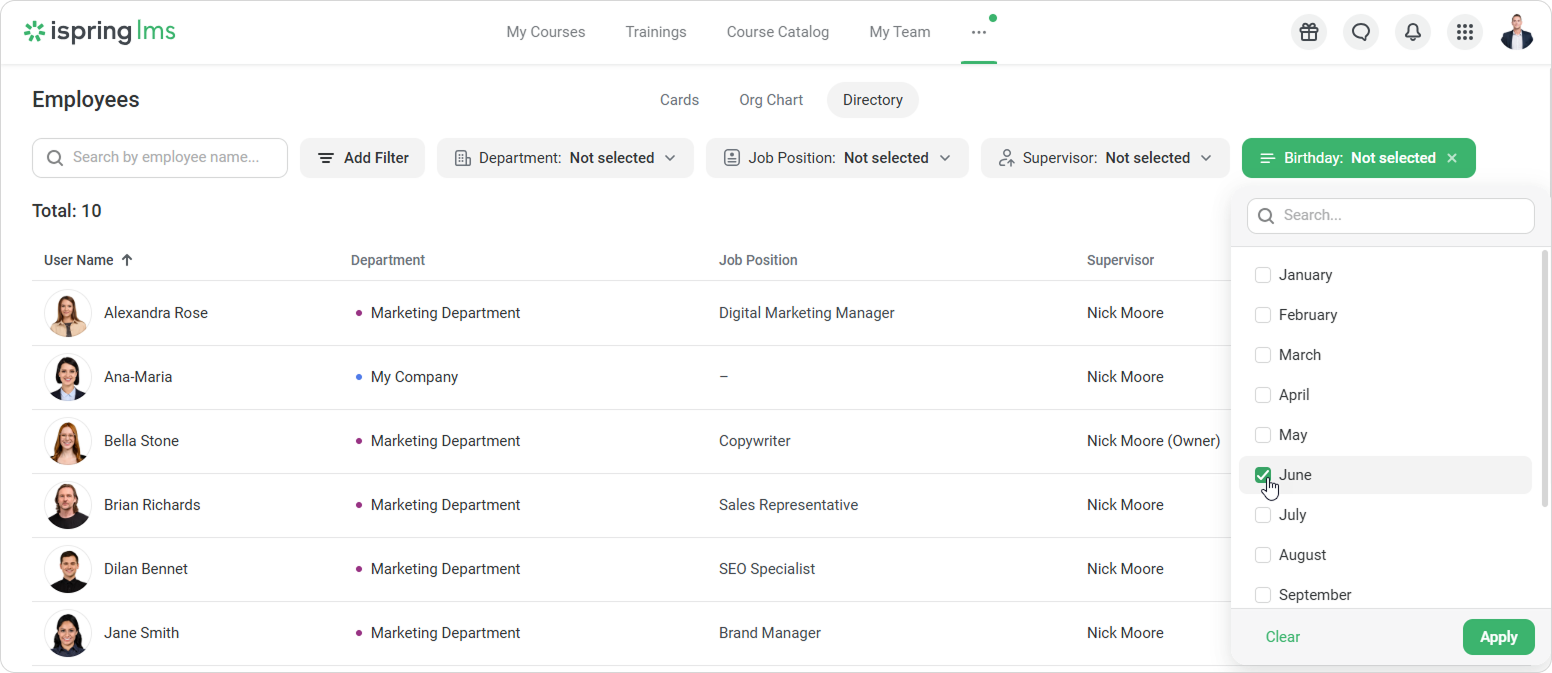Remove Birthday filter with X icon
The image size is (1552, 673).
(x=1452, y=158)
